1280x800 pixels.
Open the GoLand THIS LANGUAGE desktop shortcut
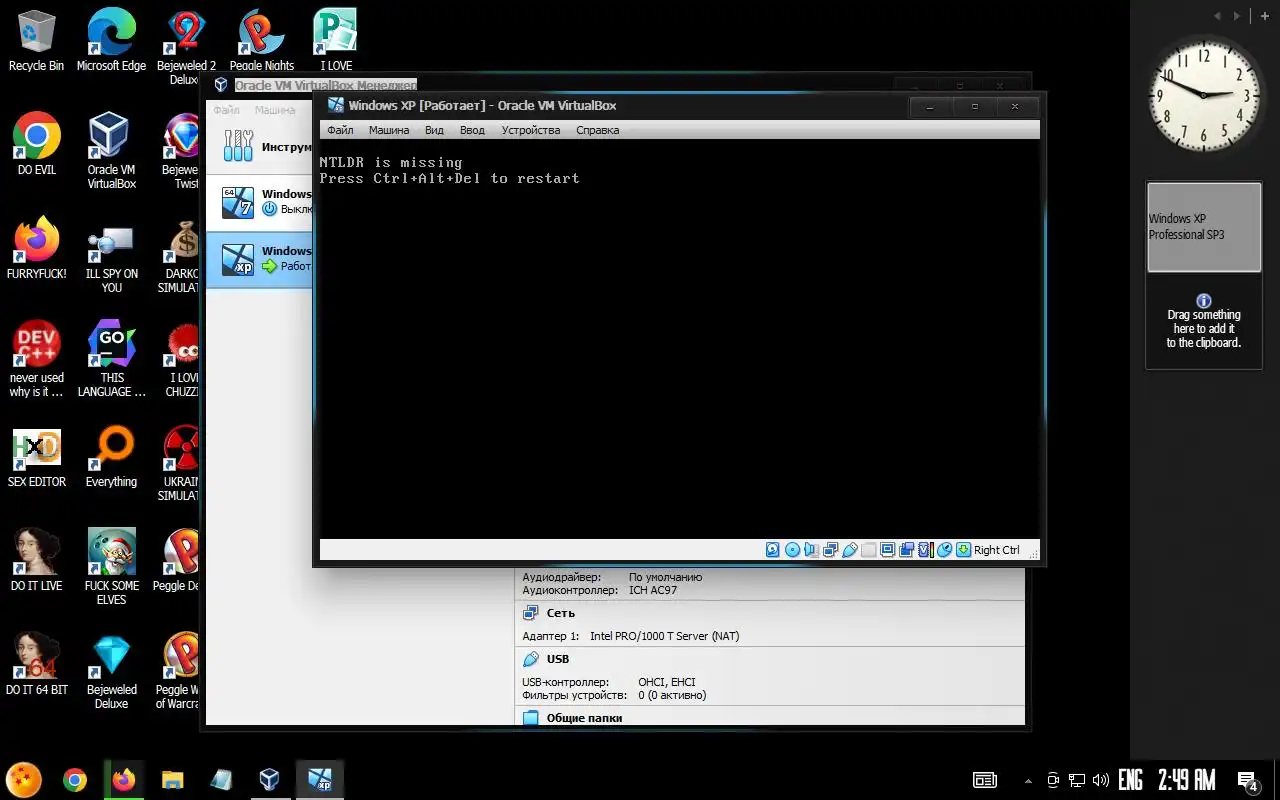111,358
